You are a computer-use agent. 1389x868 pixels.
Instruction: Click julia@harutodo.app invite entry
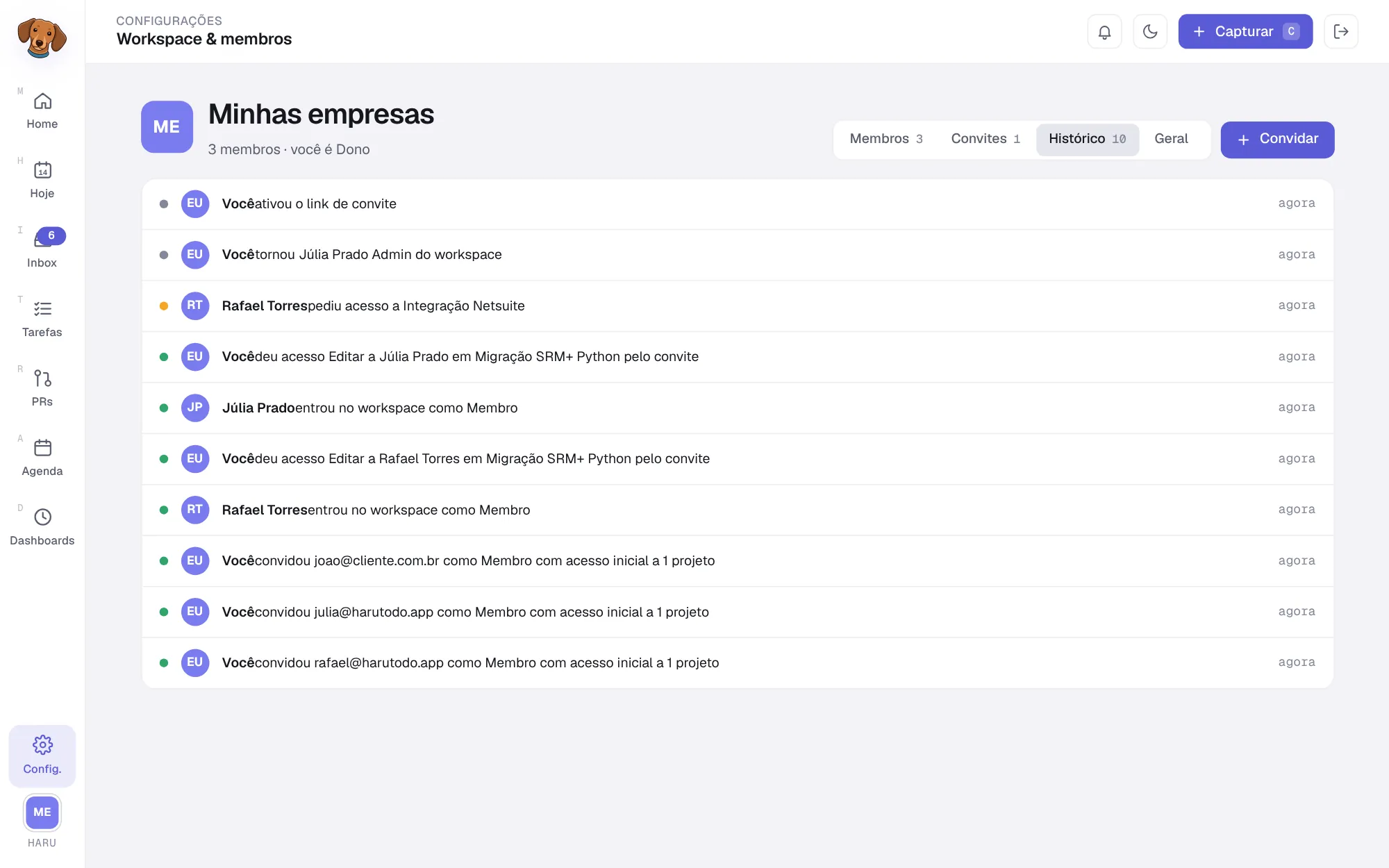click(x=738, y=612)
